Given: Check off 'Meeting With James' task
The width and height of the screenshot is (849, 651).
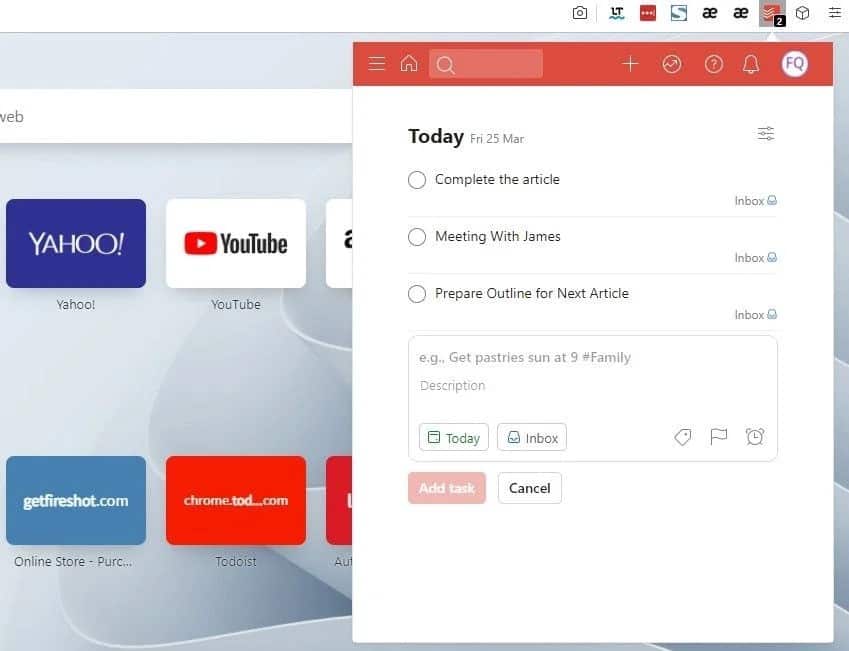Looking at the screenshot, I should [x=417, y=237].
